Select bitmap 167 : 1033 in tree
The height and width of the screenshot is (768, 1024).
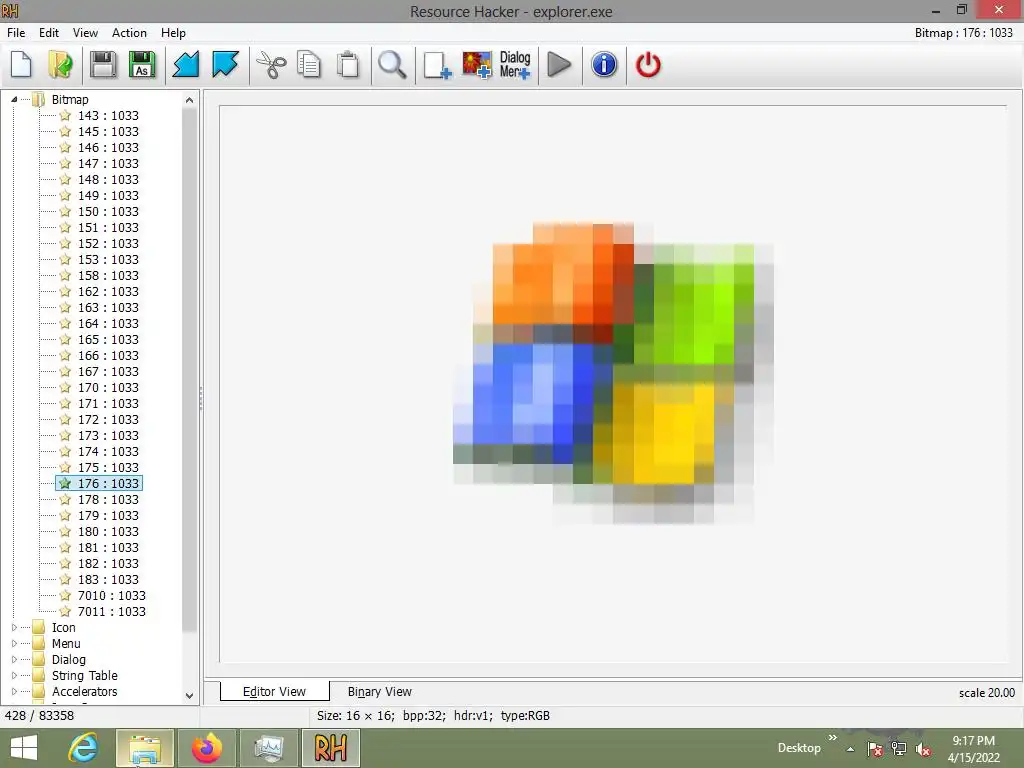coord(108,372)
